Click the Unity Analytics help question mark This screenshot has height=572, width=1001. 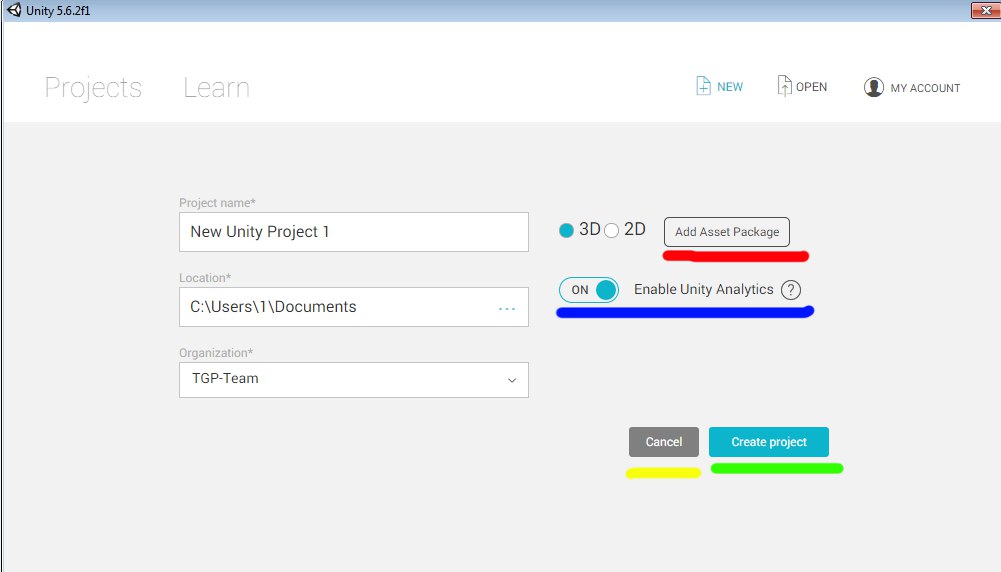(790, 290)
